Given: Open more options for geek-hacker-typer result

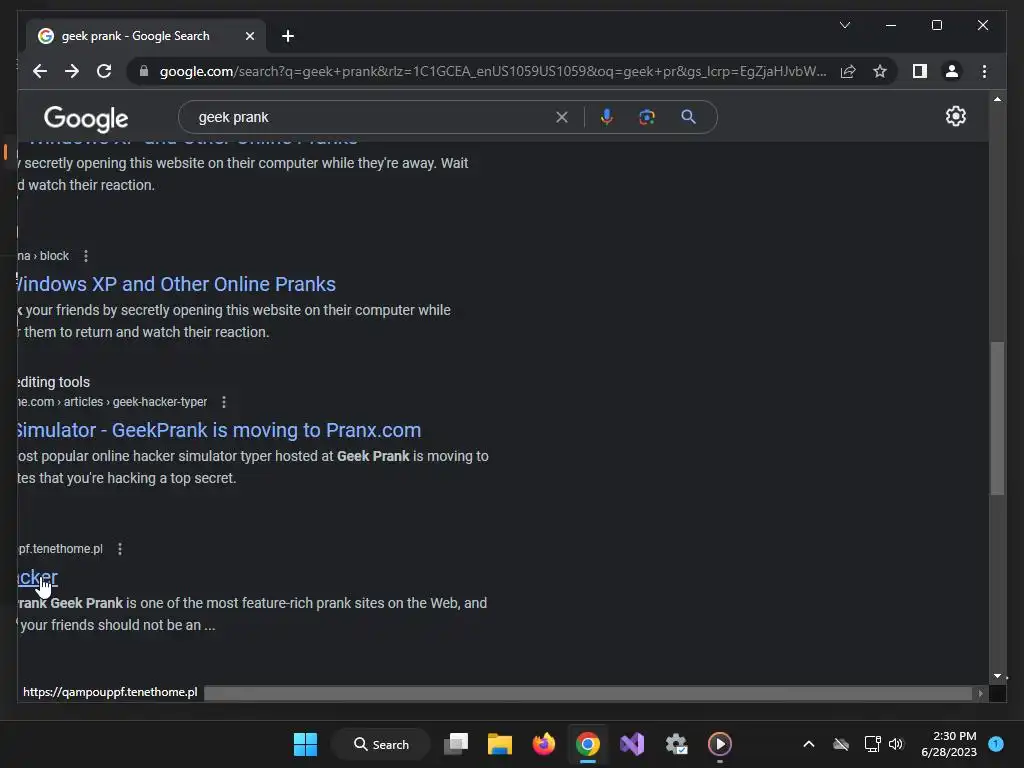Looking at the screenshot, I should (x=224, y=402).
